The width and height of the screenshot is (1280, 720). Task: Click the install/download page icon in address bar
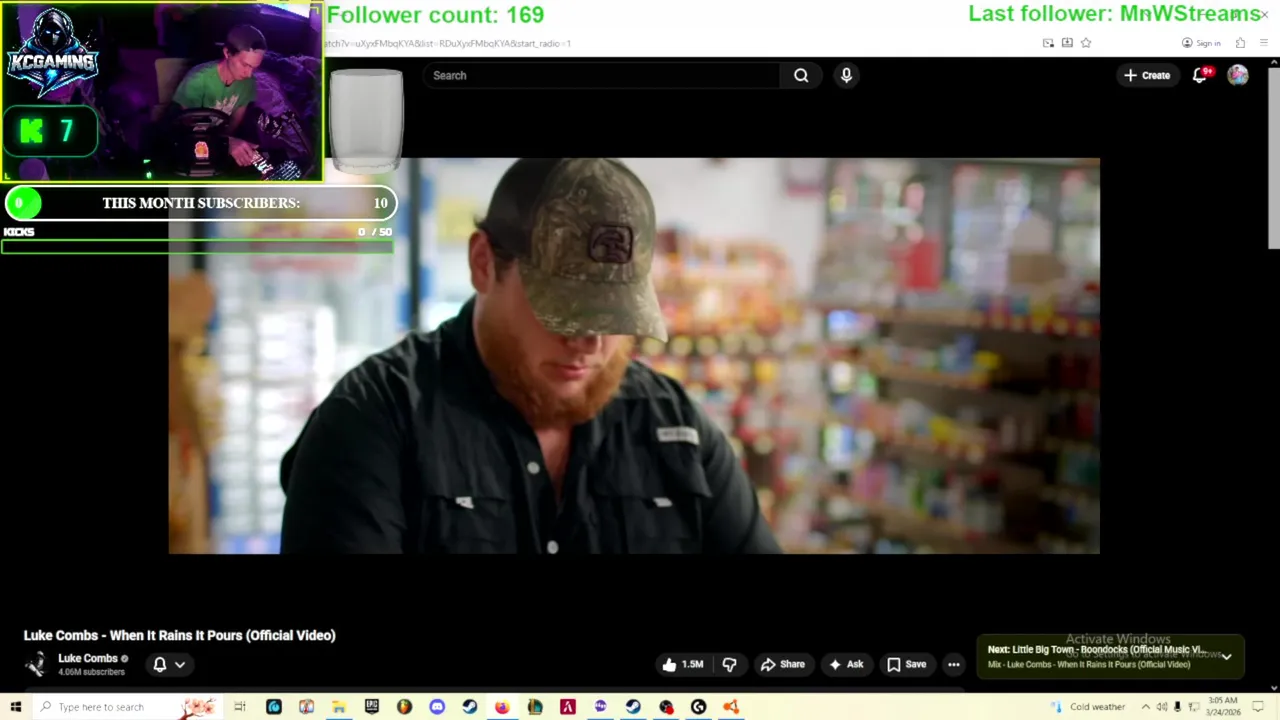pos(1067,43)
